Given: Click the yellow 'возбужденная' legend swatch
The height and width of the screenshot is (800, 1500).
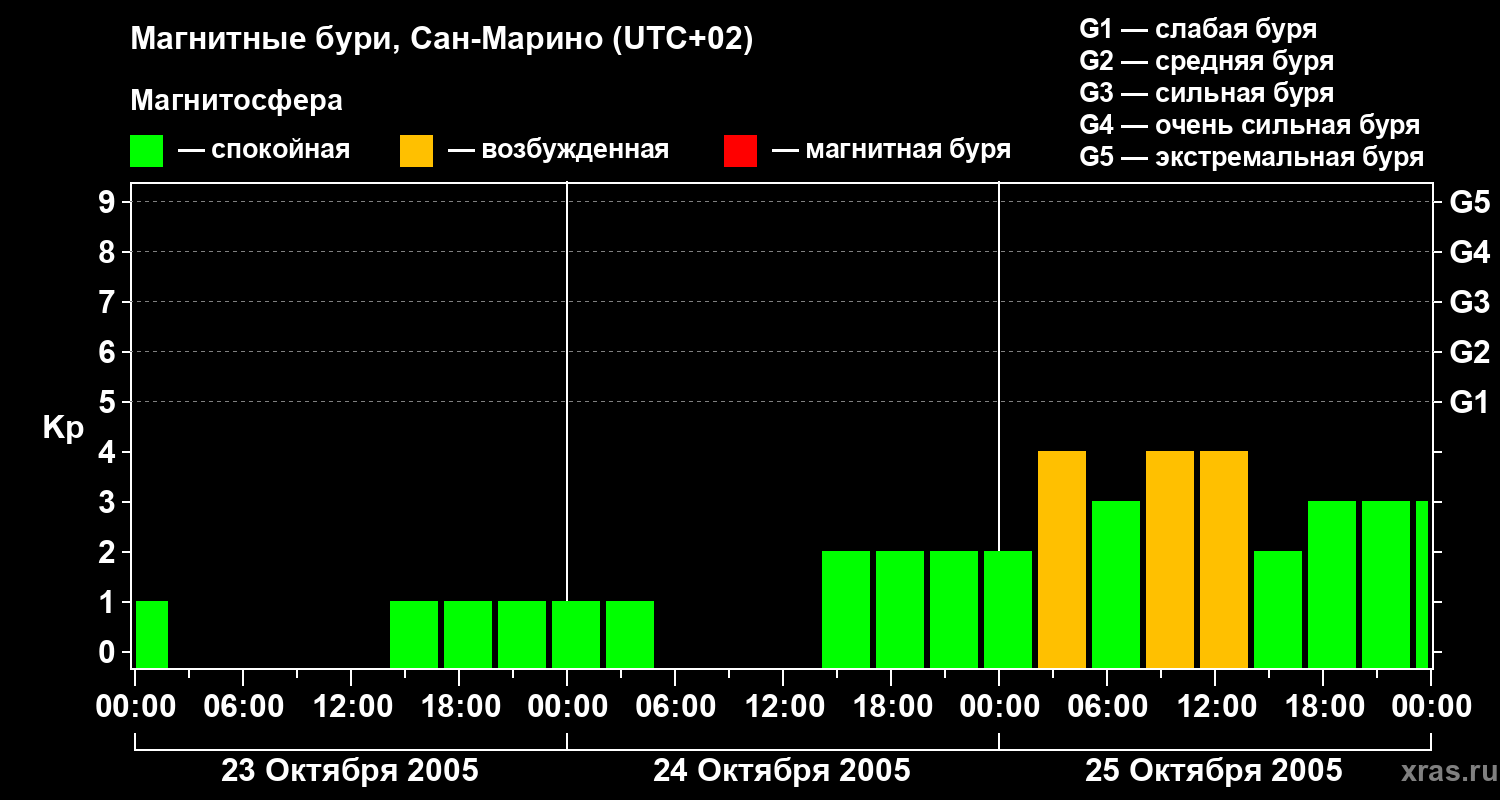Looking at the screenshot, I should coord(417,151).
